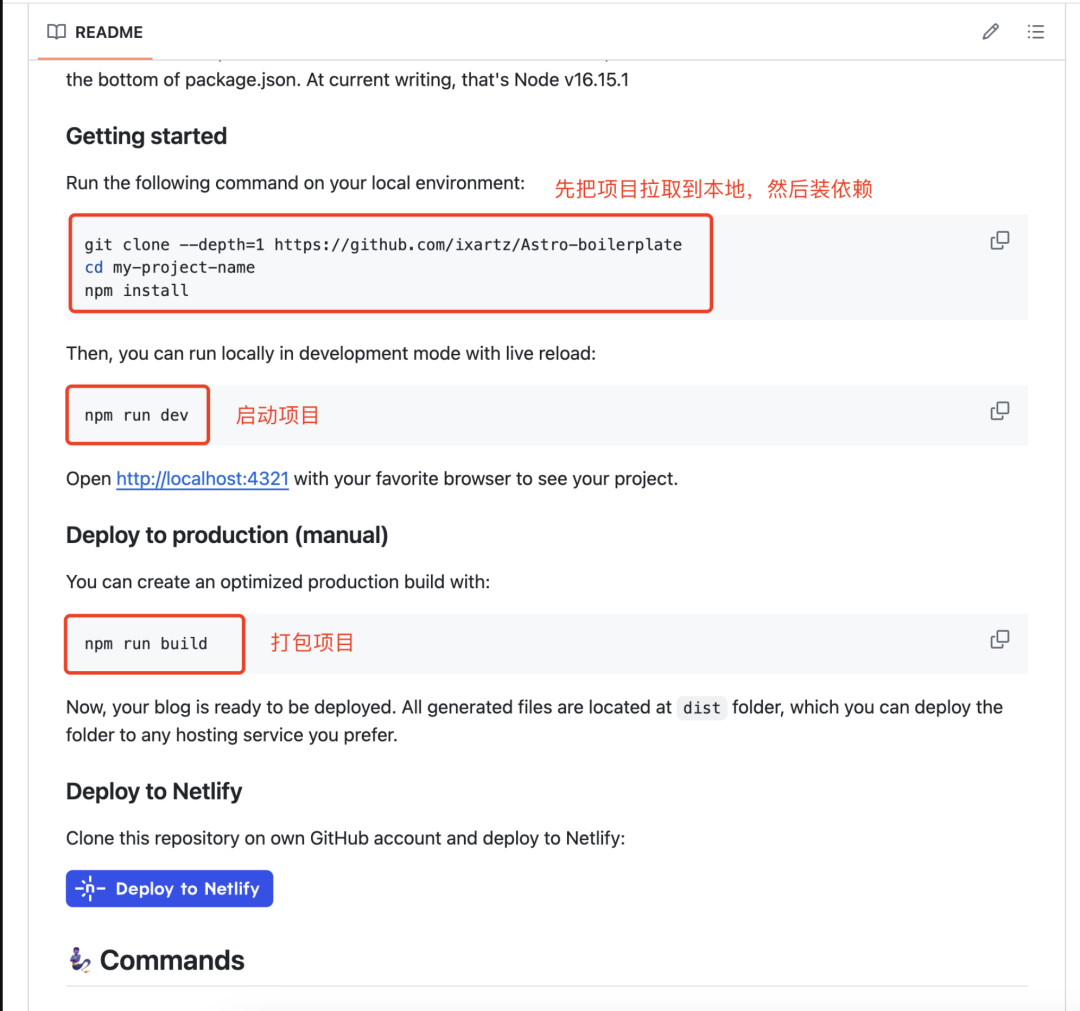Open the README outline list icon
Image resolution: width=1080 pixels, height=1011 pixels.
click(x=1036, y=32)
